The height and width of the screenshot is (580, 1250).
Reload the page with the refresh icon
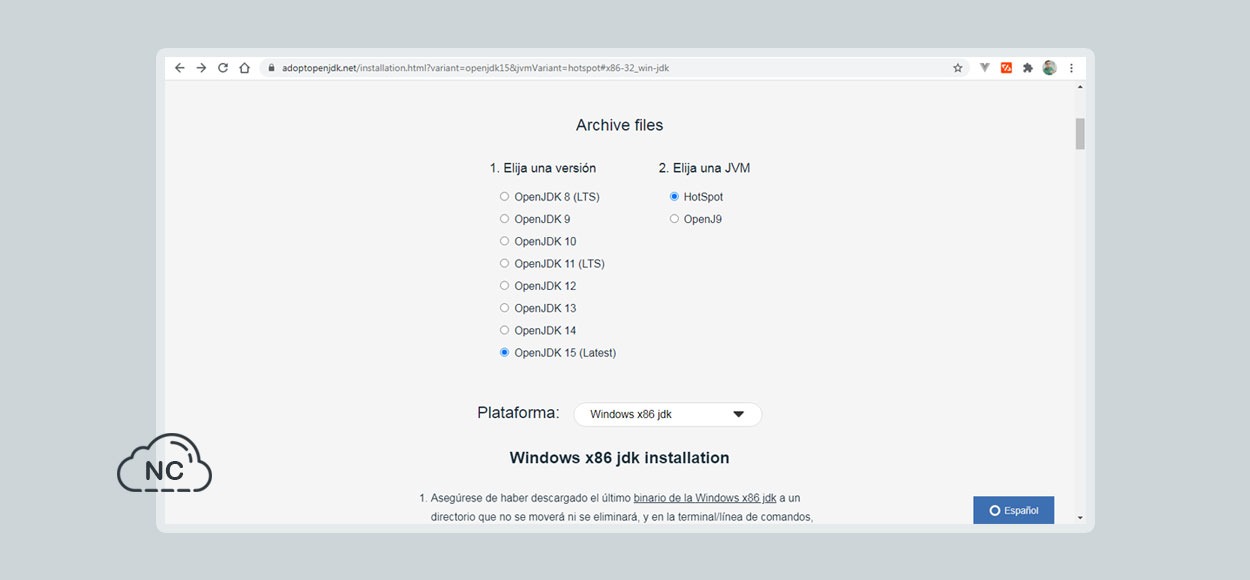(223, 68)
